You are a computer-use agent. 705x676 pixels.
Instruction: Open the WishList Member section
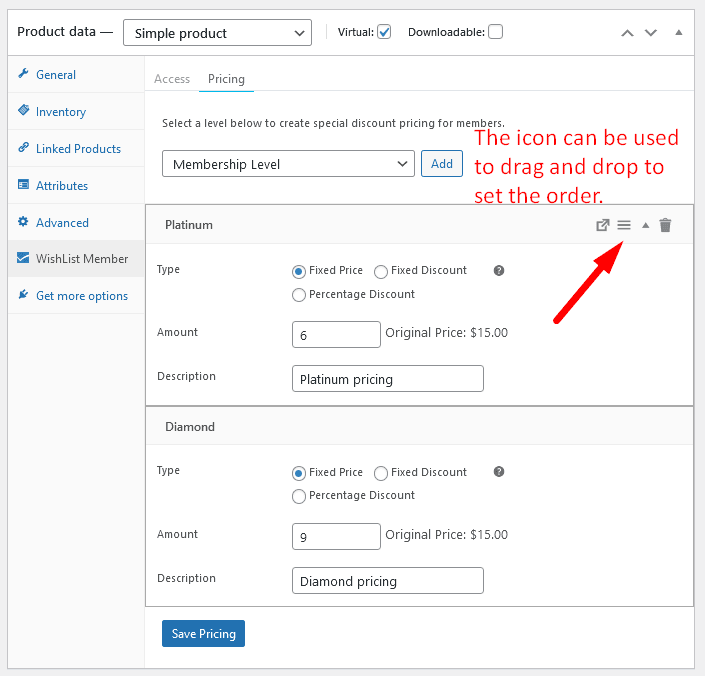[76, 258]
